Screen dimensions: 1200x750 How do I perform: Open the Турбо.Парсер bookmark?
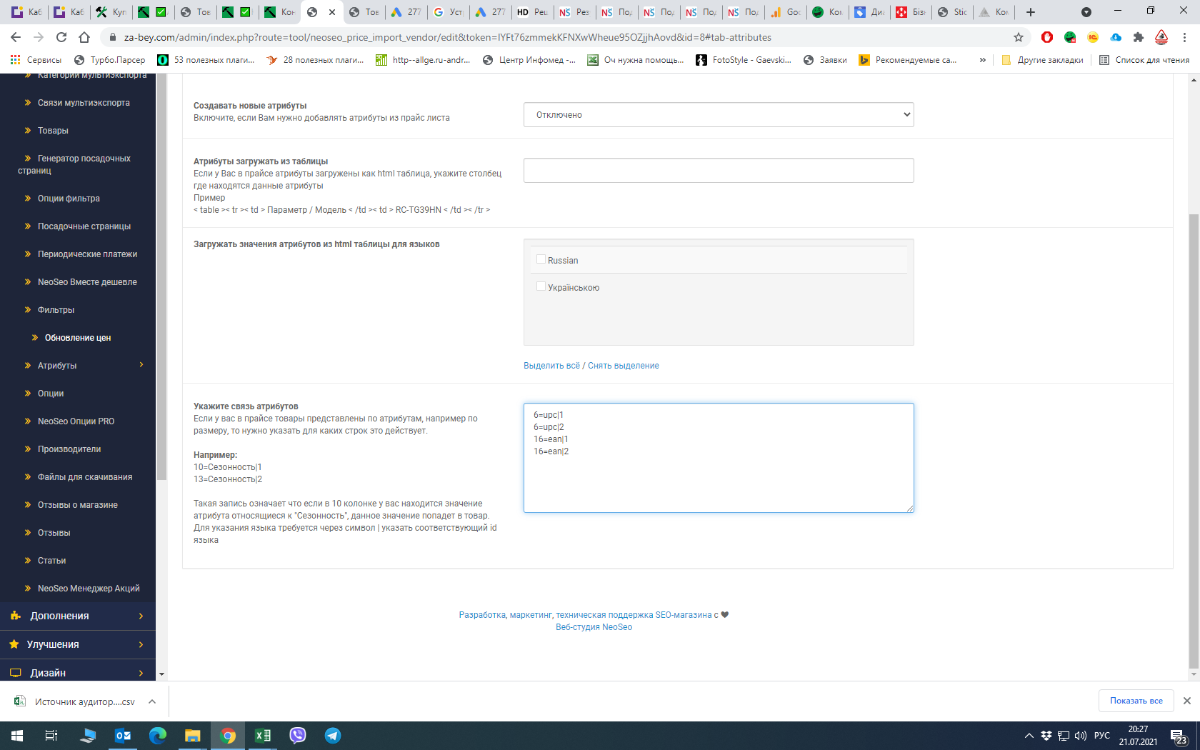pyautogui.click(x=109, y=60)
